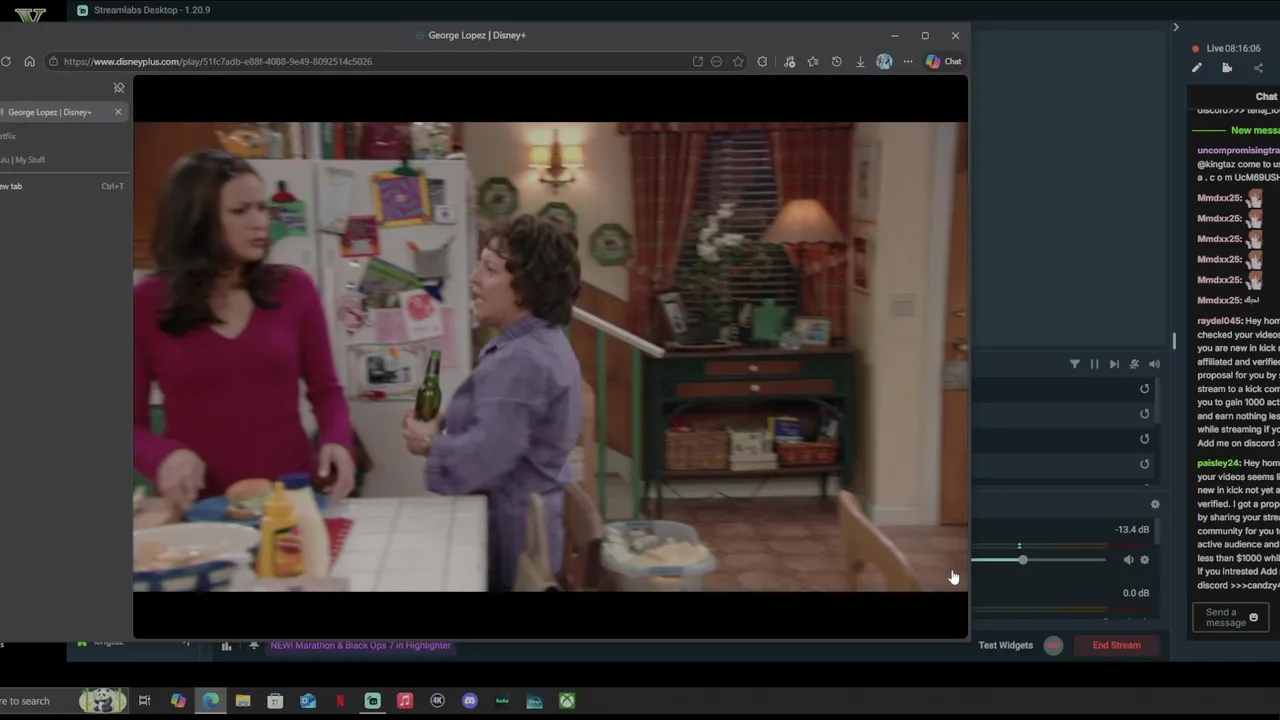Click the performance bars icon in Streamlabs footer
The image size is (1280, 720).
(227, 646)
